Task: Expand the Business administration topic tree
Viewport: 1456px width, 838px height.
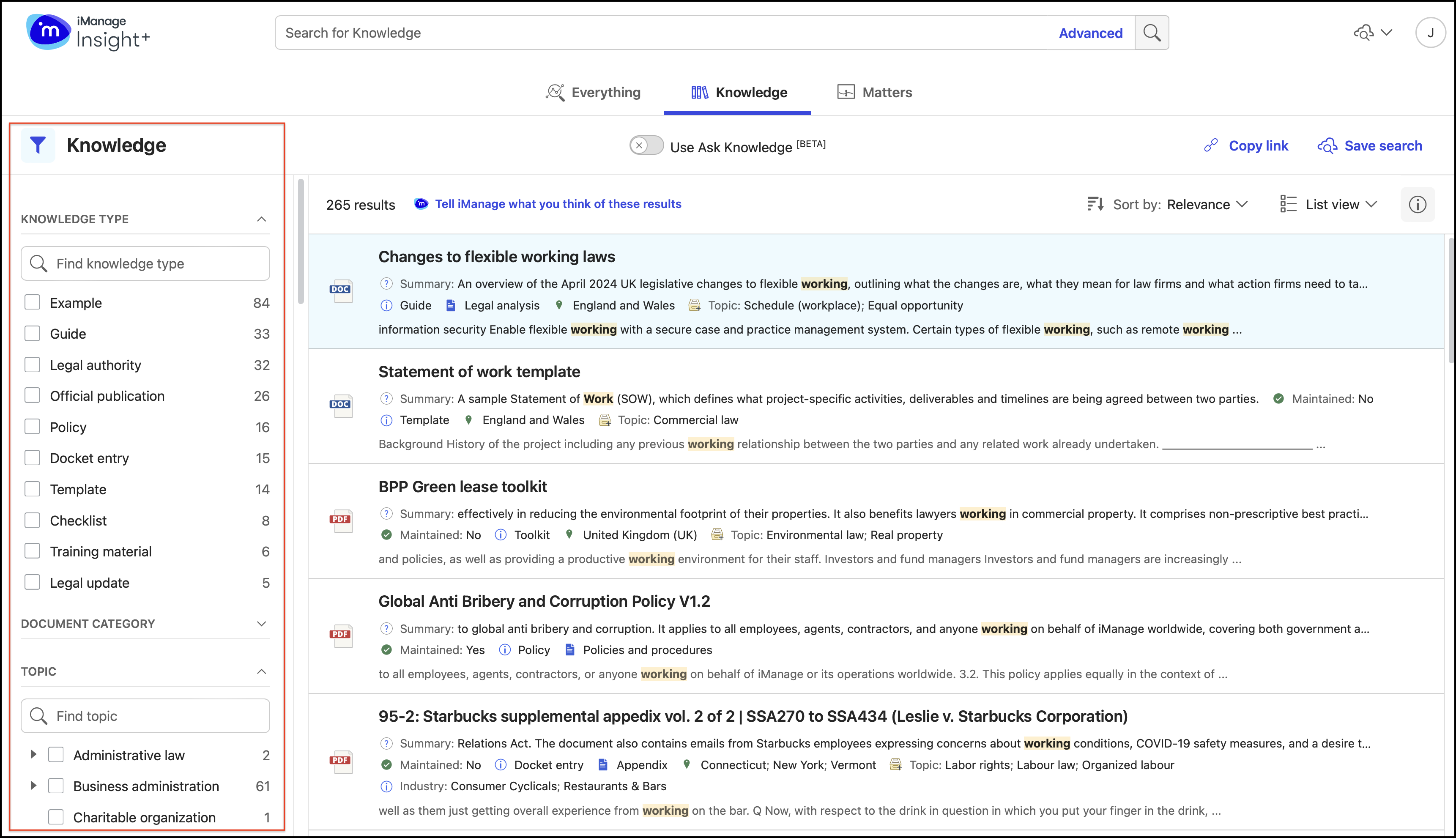Action: pos(33,786)
